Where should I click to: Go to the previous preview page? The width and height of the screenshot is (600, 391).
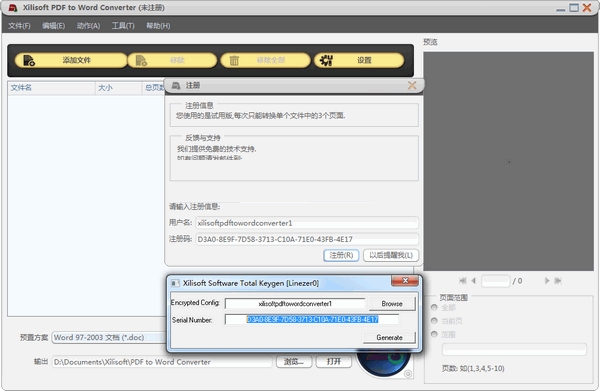(x=473, y=281)
